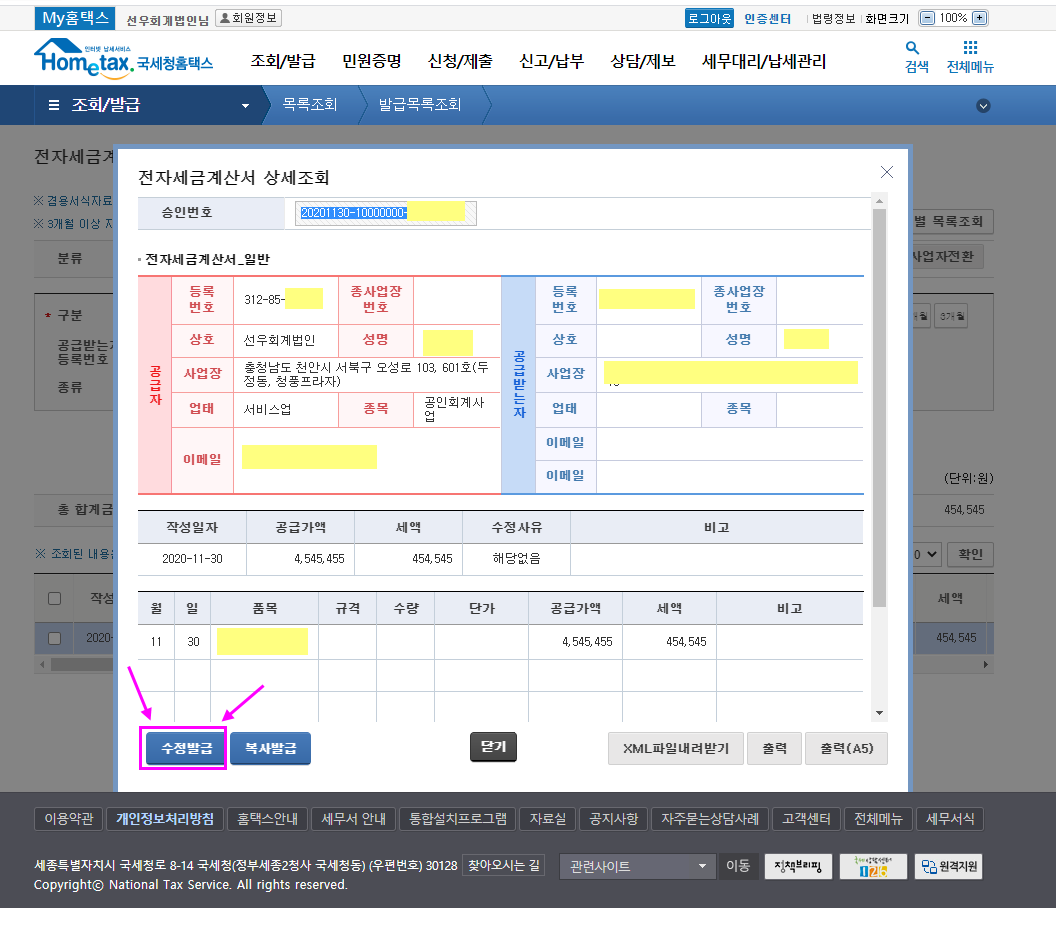Click the 출력(A5) button

click(847, 748)
